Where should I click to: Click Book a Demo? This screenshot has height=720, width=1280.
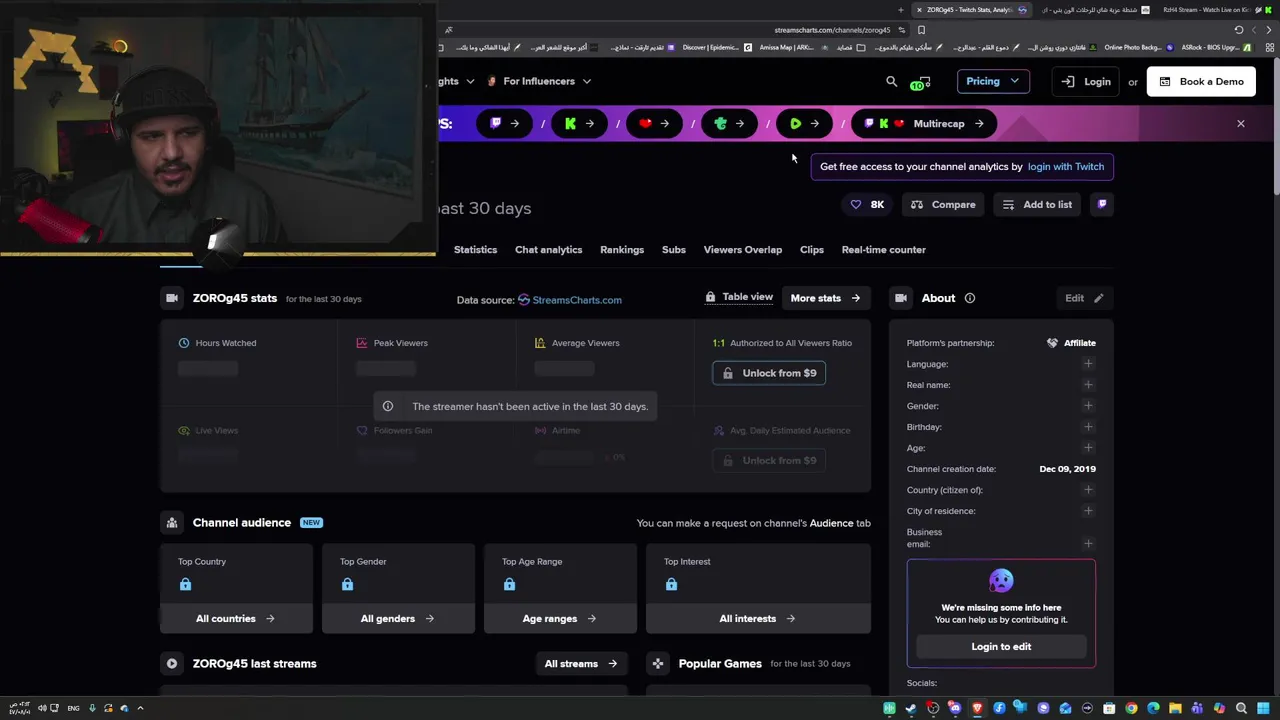[x=1201, y=82]
